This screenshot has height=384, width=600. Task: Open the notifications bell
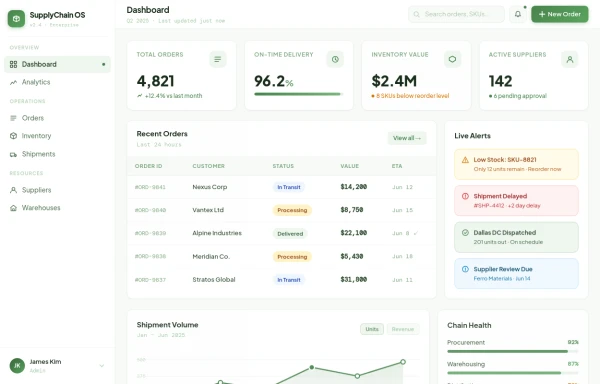tap(518, 14)
